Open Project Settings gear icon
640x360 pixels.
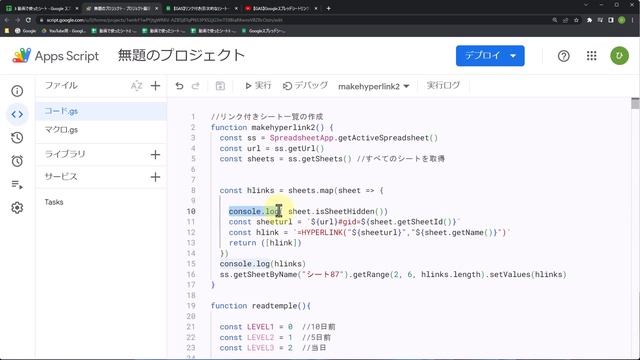(x=17, y=208)
